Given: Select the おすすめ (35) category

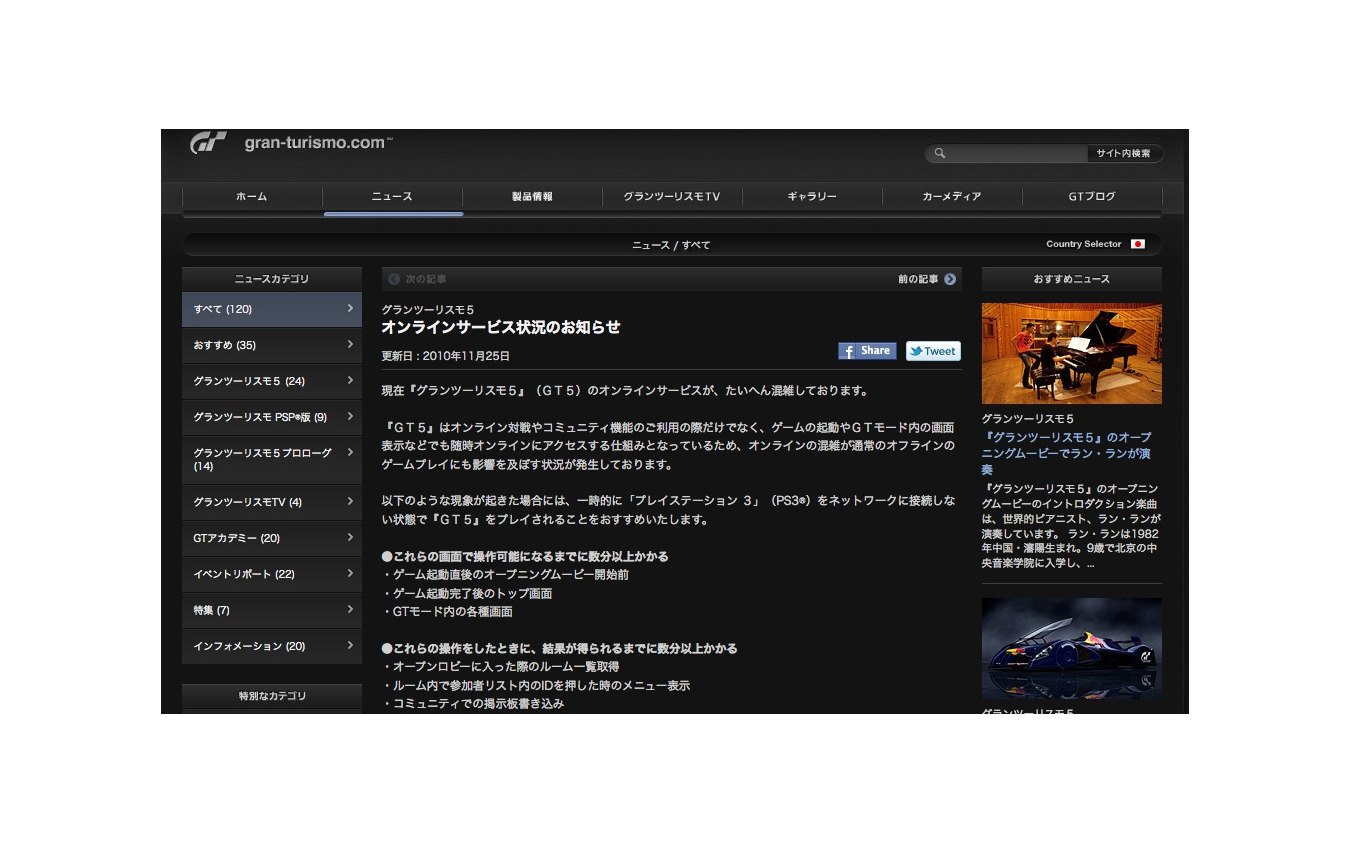Looking at the screenshot, I should (272, 345).
